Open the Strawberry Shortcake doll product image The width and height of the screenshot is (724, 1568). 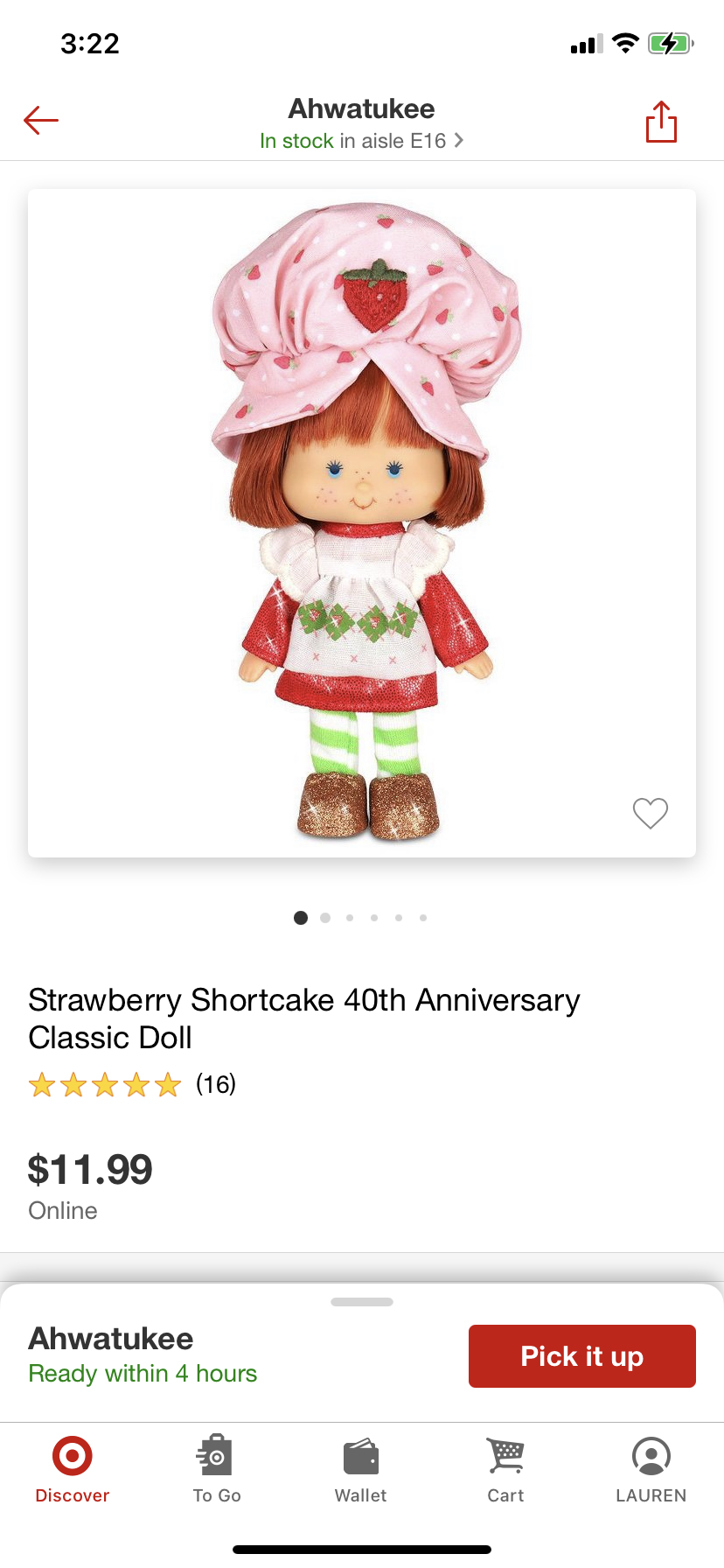pos(362,522)
